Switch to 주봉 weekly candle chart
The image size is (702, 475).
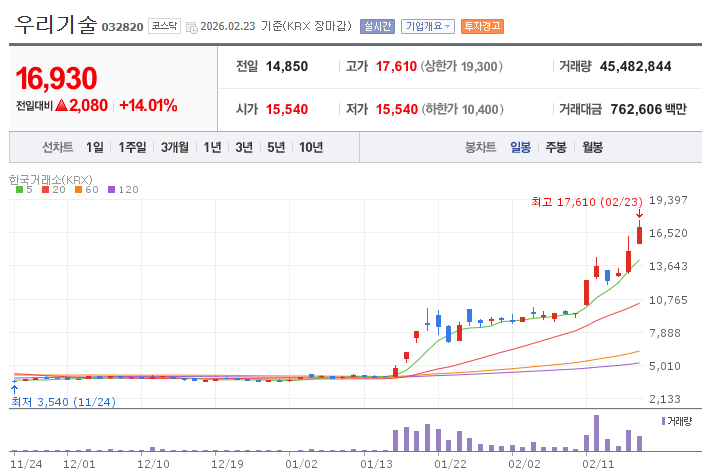556,147
